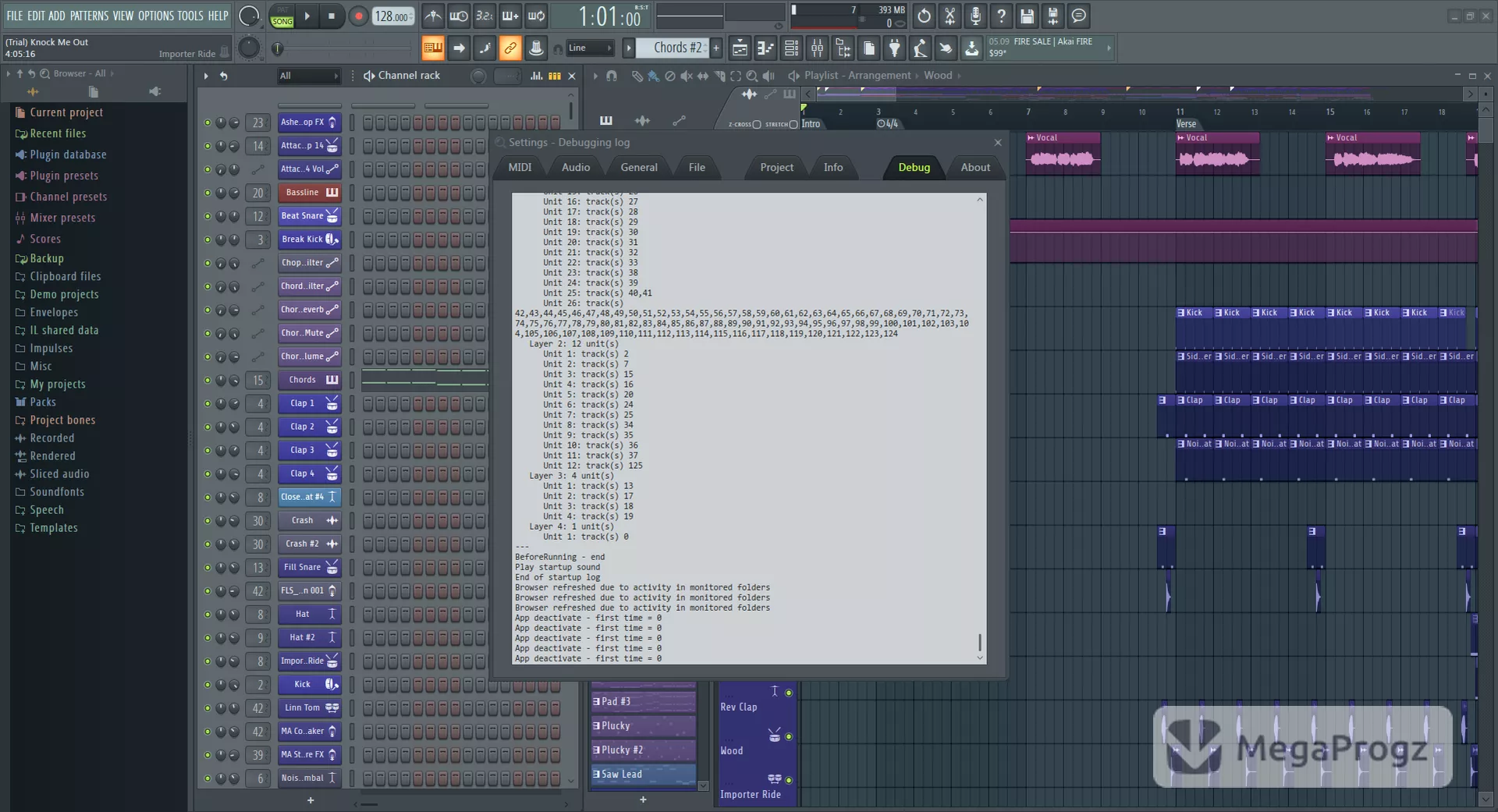
Task: Select the Mute tool in Playlist toolbar
Action: pyautogui.click(x=687, y=76)
